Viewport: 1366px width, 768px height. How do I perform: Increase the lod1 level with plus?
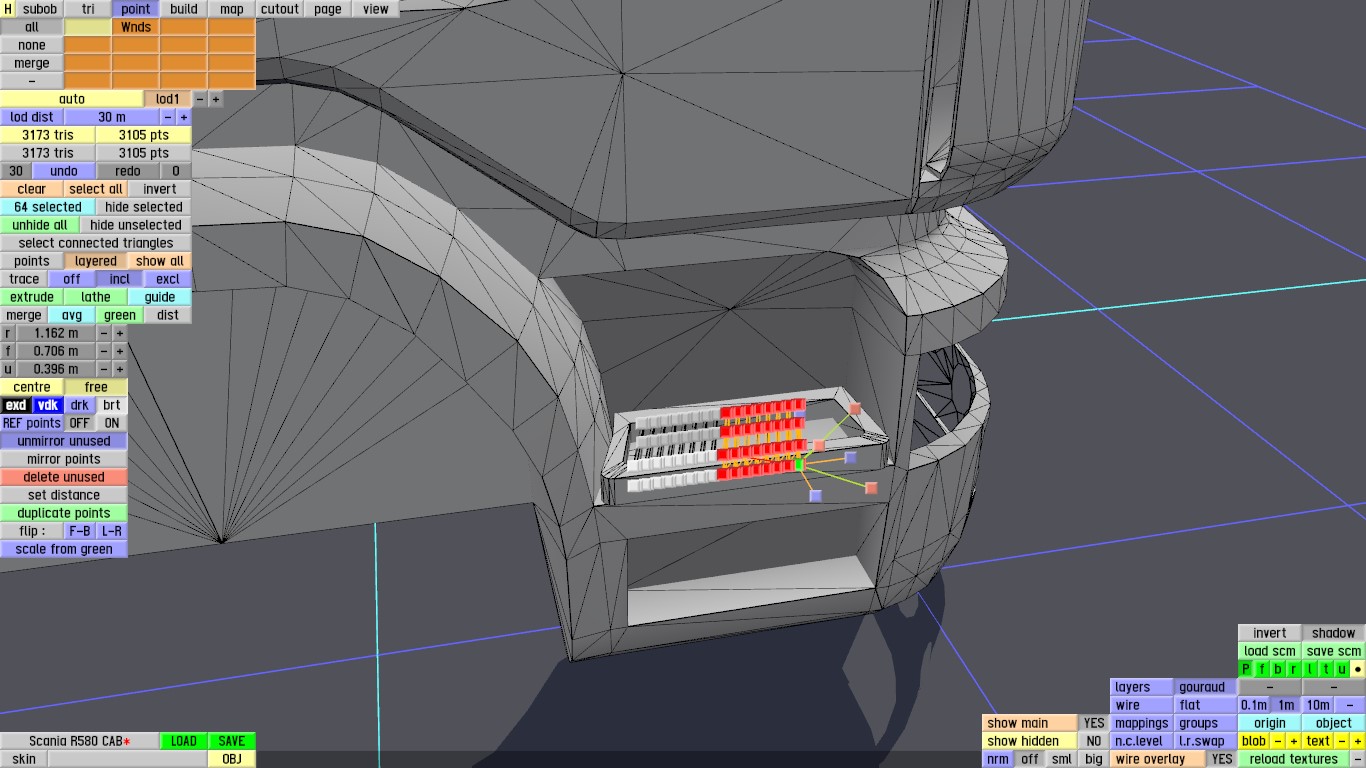point(216,99)
